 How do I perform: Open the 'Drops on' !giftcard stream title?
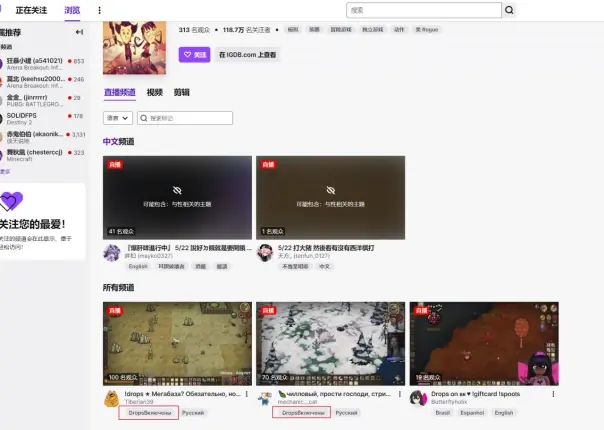pyautogui.click(x=476, y=394)
